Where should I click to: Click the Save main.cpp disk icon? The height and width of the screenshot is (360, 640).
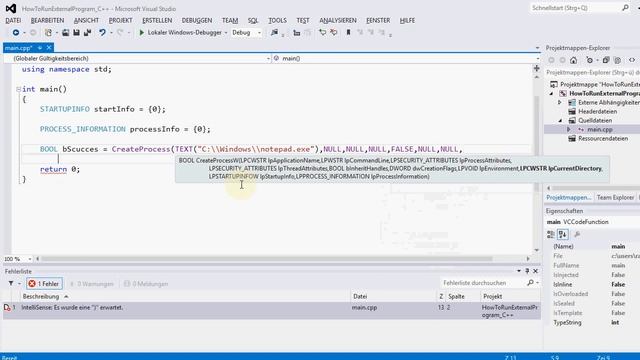[x=76, y=32]
